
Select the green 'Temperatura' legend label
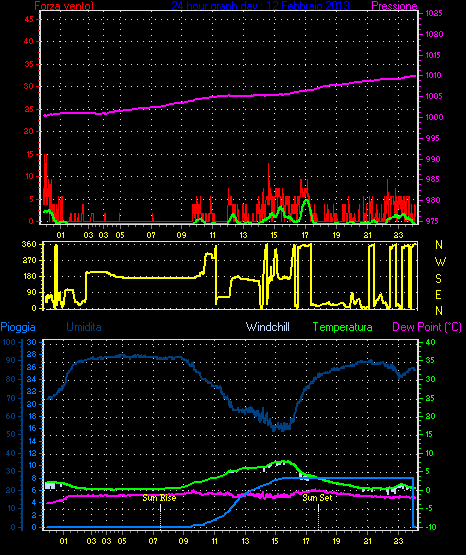point(343,327)
